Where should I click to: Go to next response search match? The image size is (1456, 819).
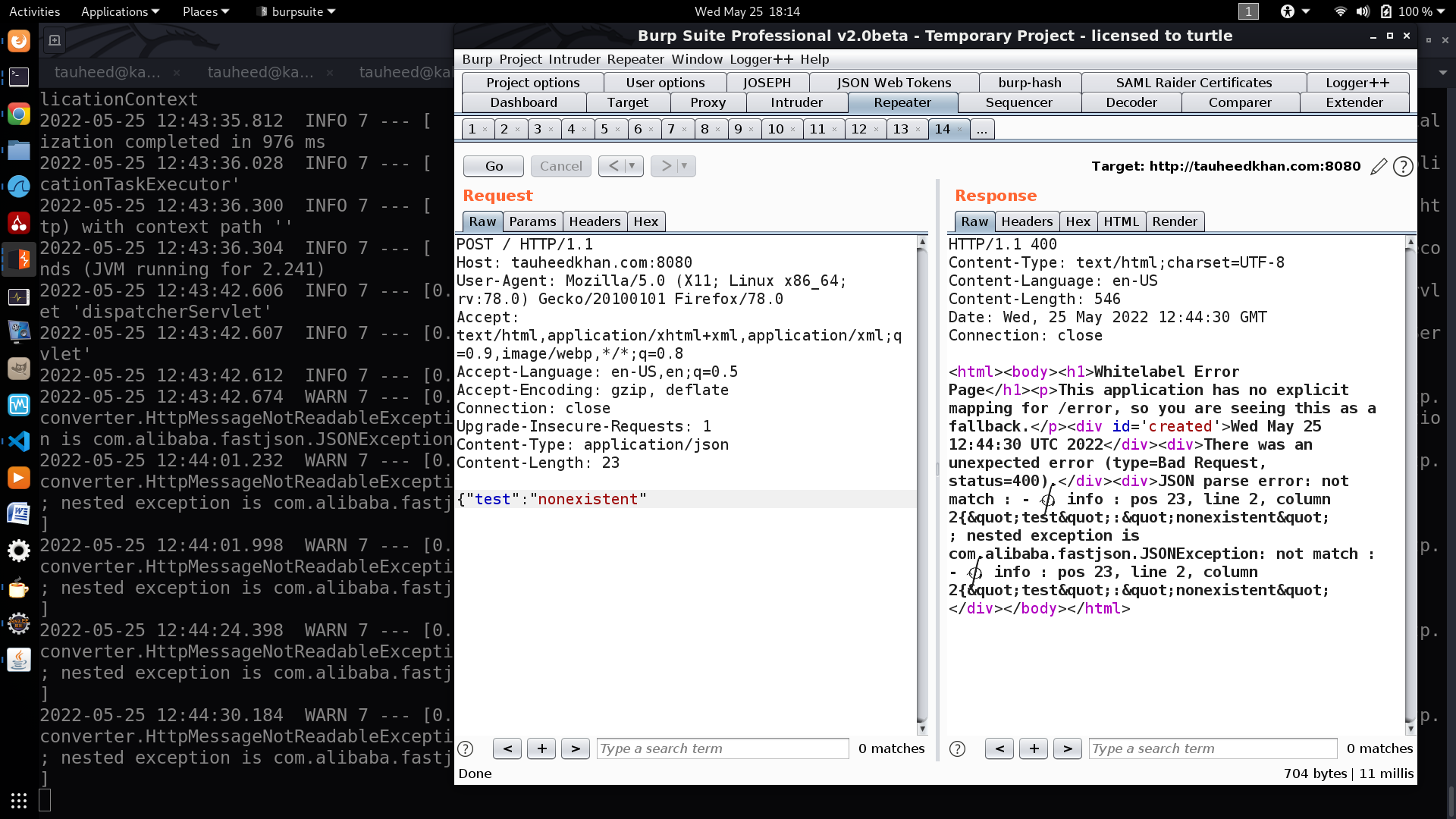tap(1068, 748)
